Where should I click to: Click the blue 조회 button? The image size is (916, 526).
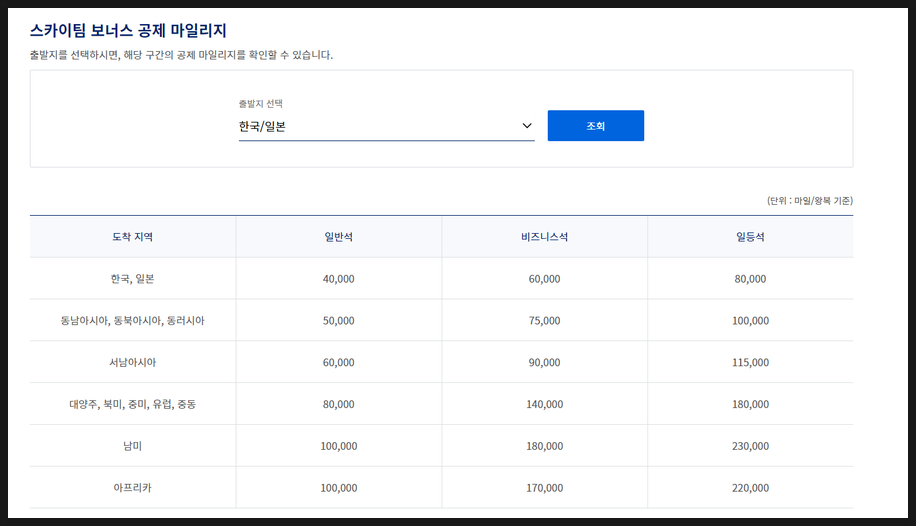point(595,126)
